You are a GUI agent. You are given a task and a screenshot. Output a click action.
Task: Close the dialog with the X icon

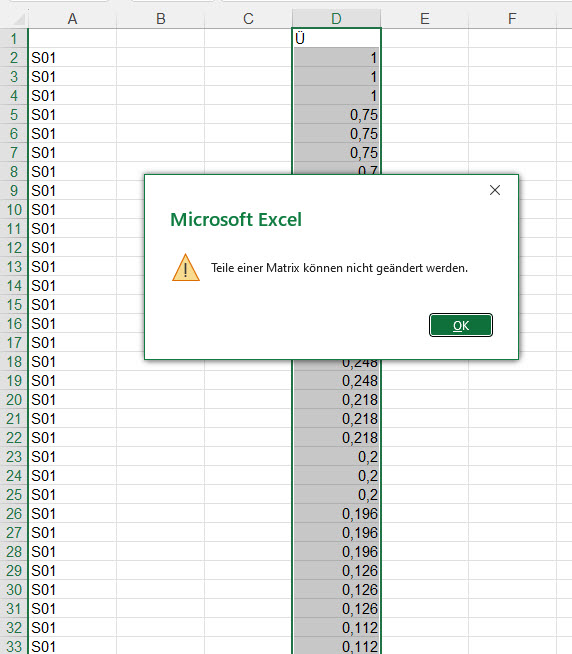click(495, 190)
